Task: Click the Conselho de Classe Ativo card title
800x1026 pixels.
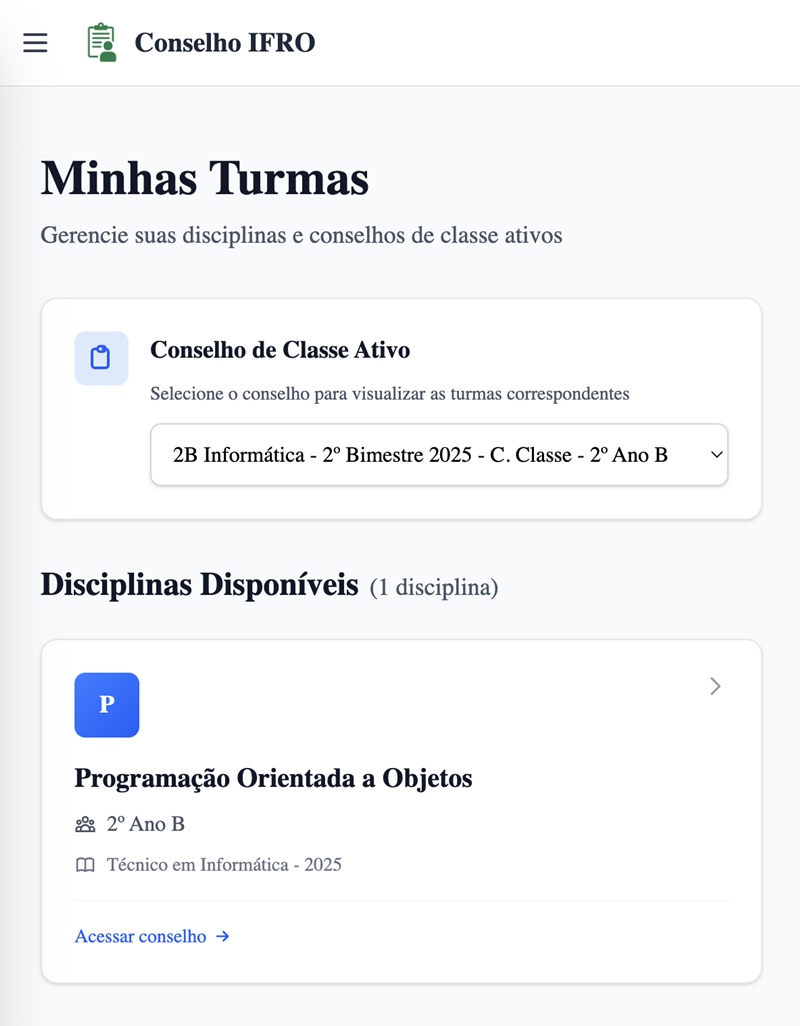Action: [x=280, y=349]
